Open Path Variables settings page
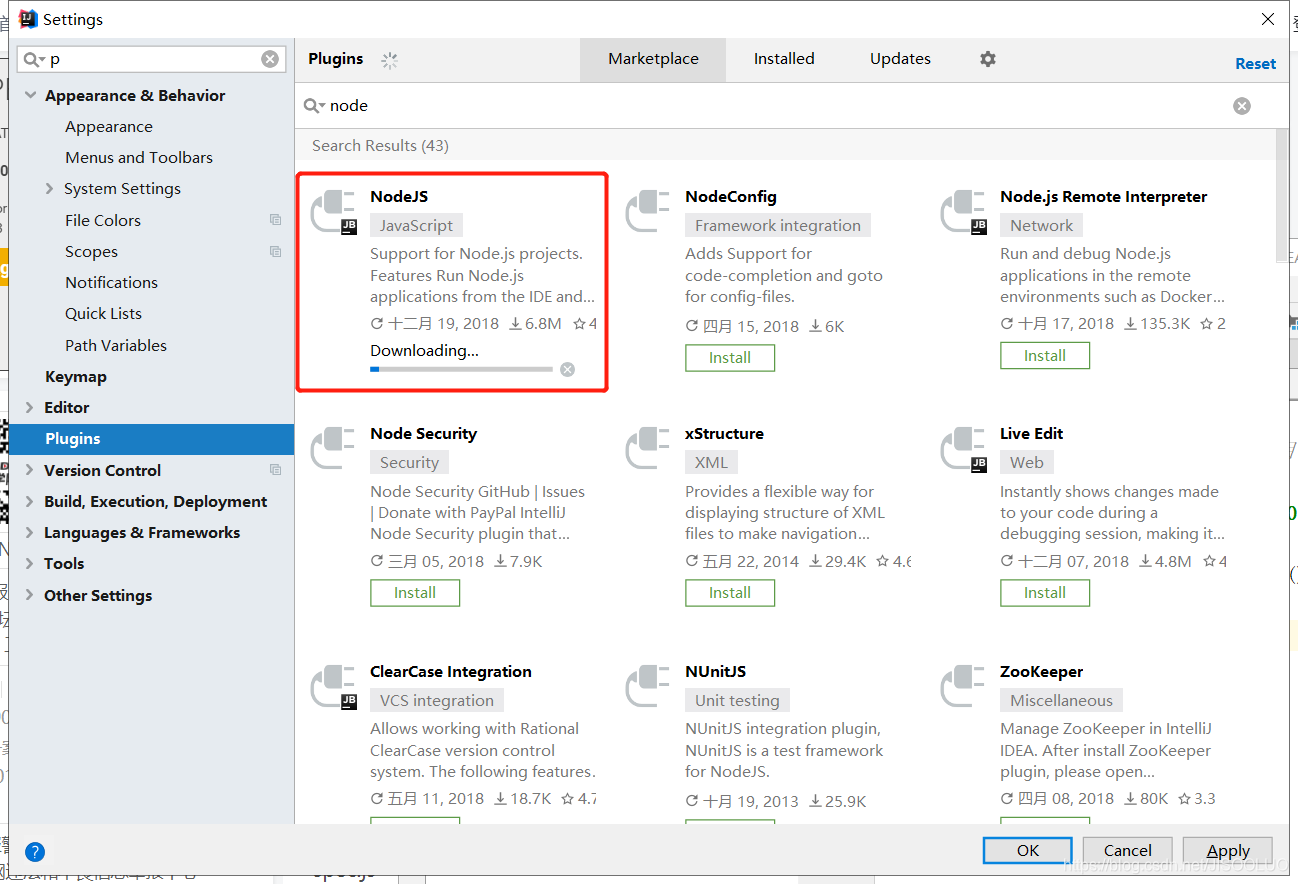Image resolution: width=1298 pixels, height=884 pixels. (116, 346)
